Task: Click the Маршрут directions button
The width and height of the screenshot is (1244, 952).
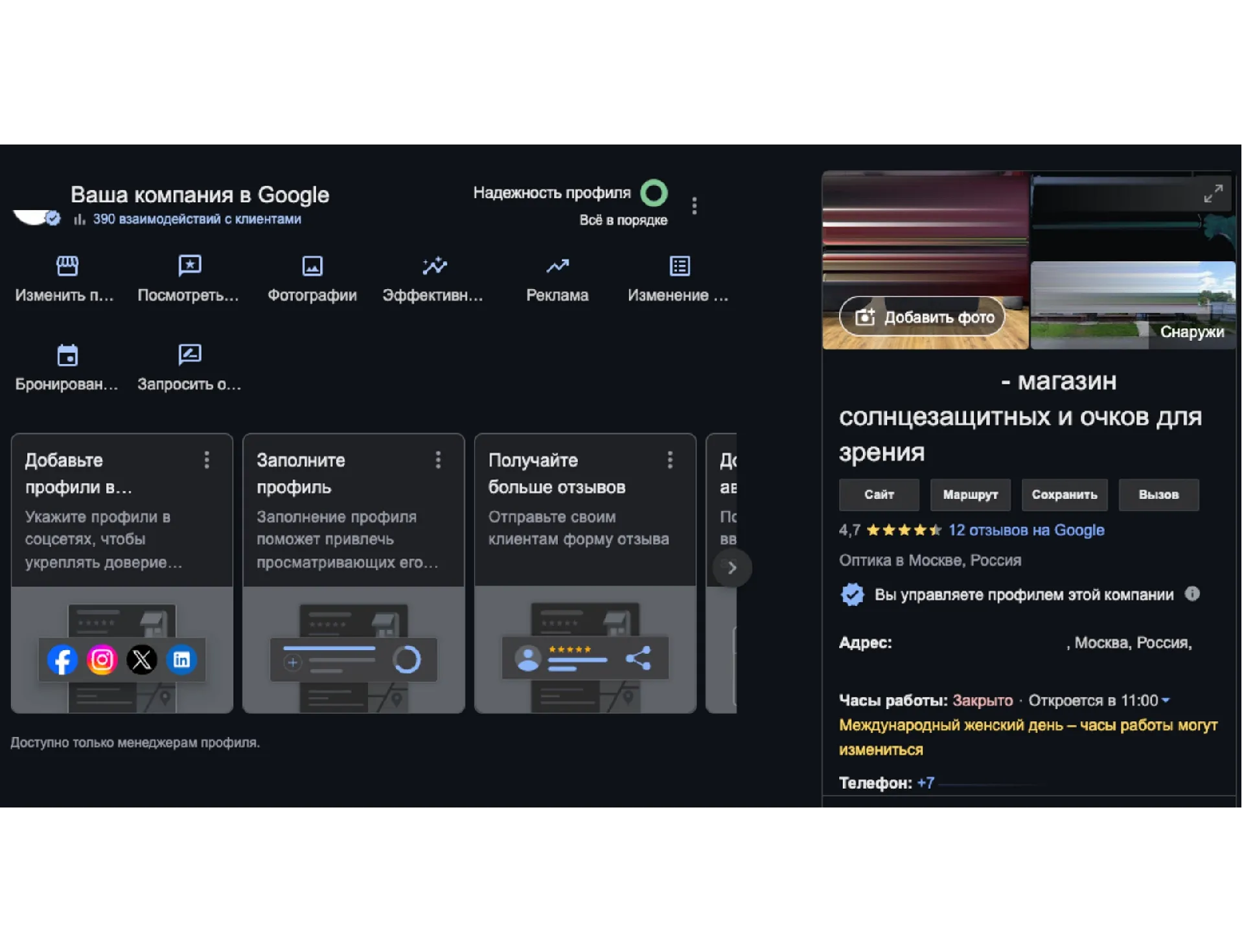Action: [970, 495]
